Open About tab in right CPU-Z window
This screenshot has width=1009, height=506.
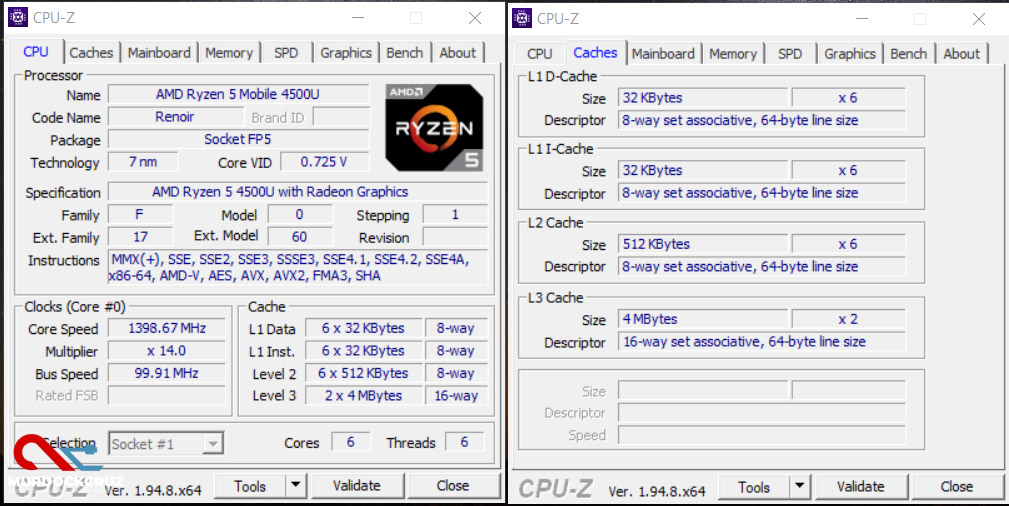point(961,53)
